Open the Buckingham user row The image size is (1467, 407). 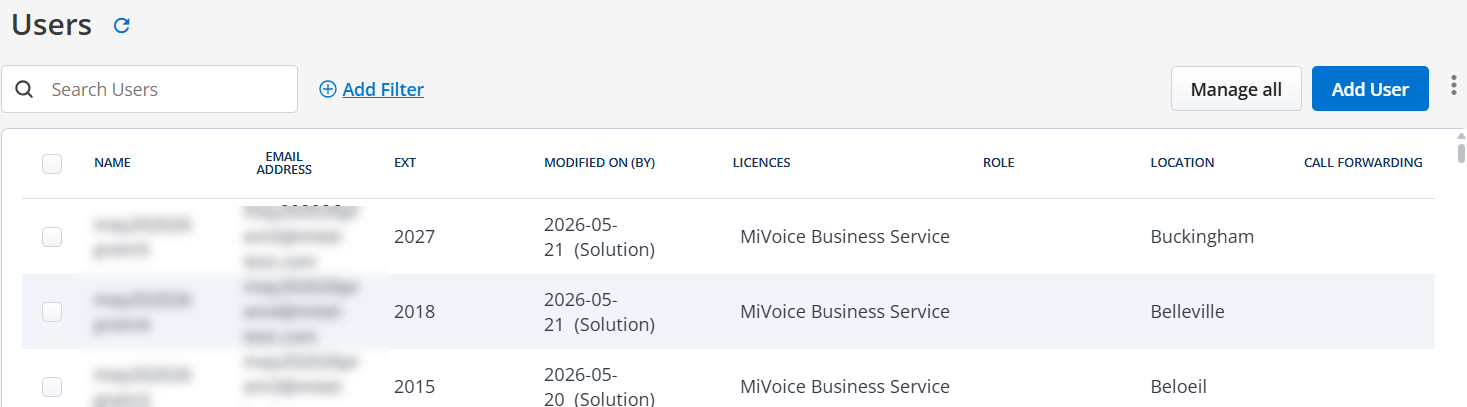pos(728,237)
